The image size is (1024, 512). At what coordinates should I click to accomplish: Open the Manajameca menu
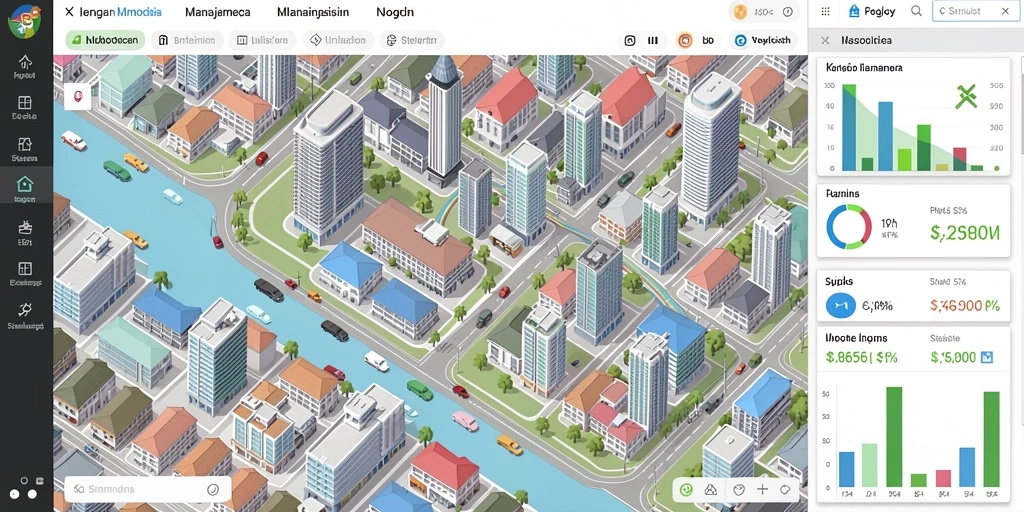[217, 12]
